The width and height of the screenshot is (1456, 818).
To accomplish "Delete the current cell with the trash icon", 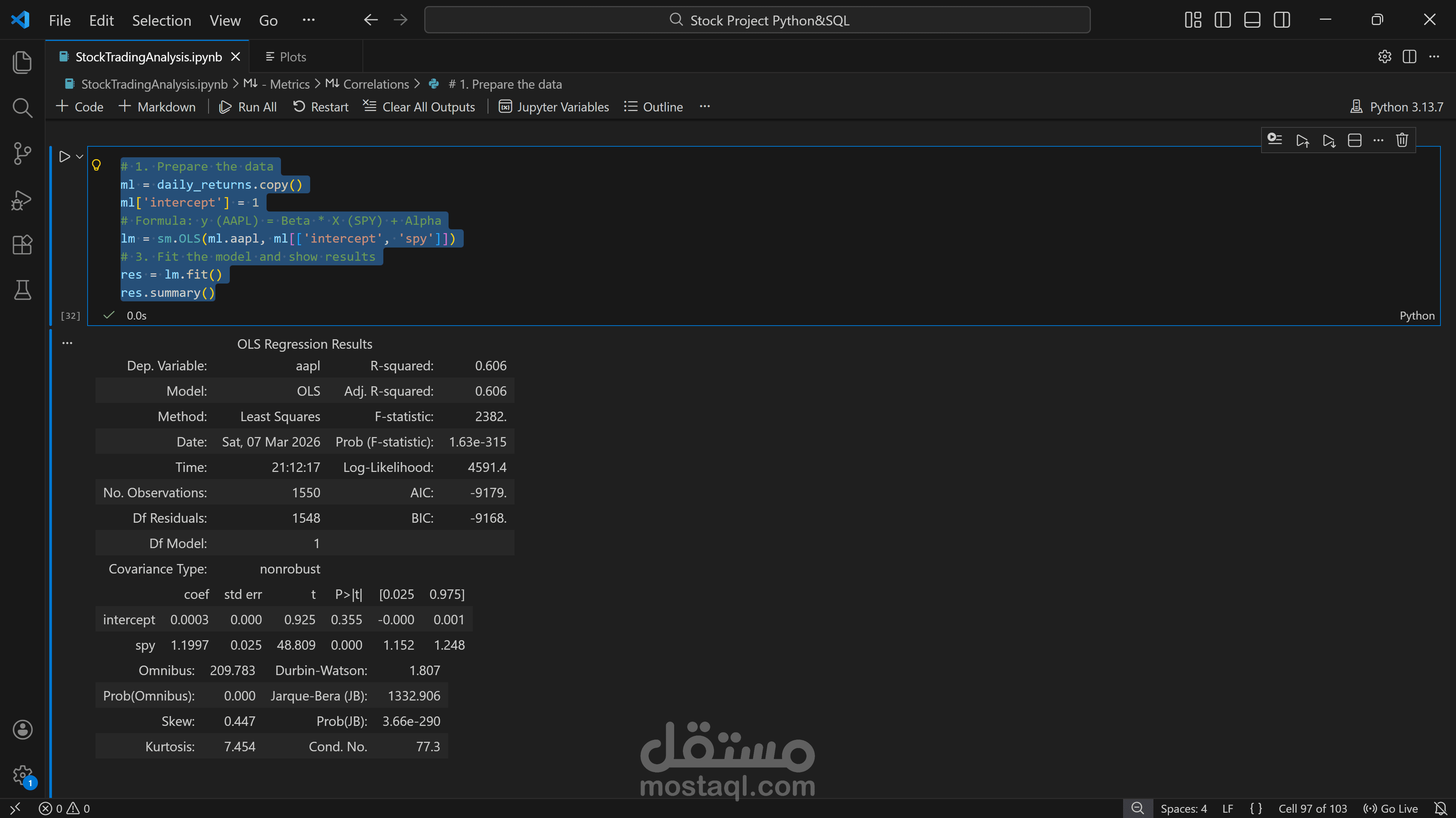I will (x=1402, y=140).
